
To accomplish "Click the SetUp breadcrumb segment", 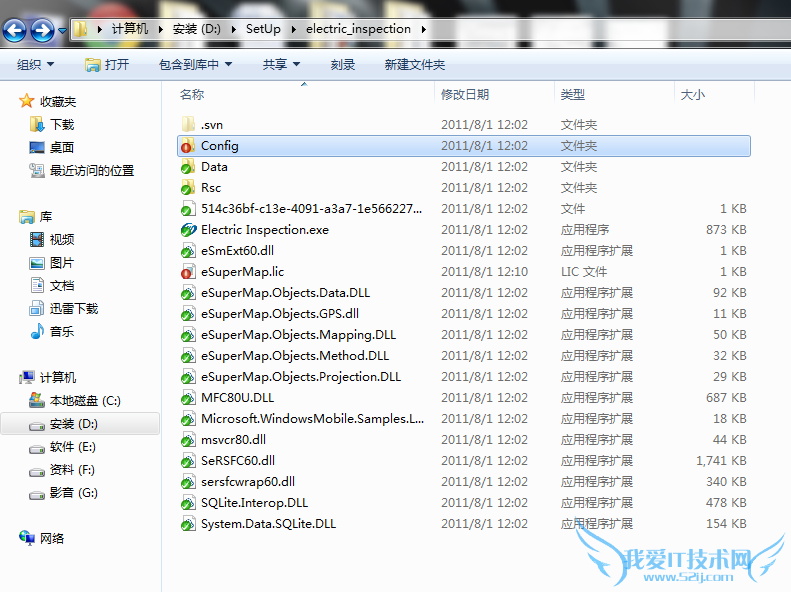I will point(263,29).
